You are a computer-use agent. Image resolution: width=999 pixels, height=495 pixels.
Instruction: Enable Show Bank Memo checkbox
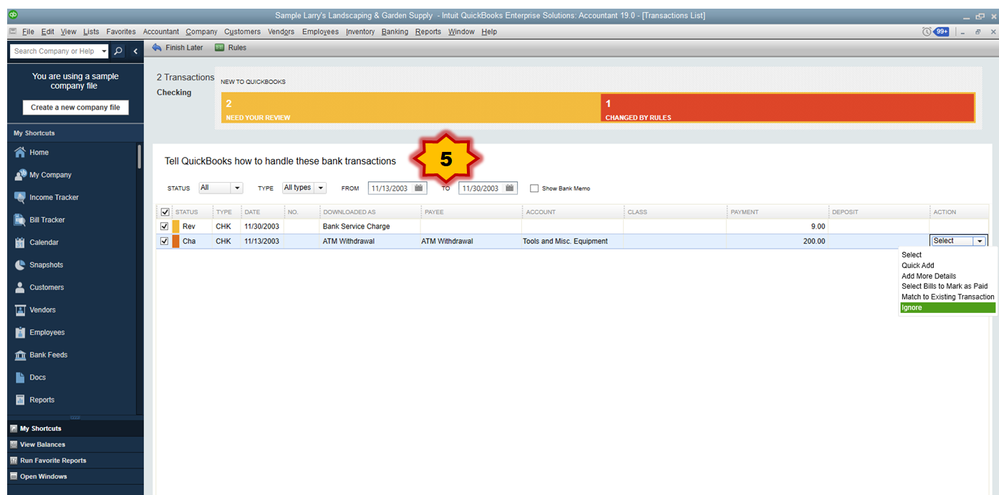point(534,189)
